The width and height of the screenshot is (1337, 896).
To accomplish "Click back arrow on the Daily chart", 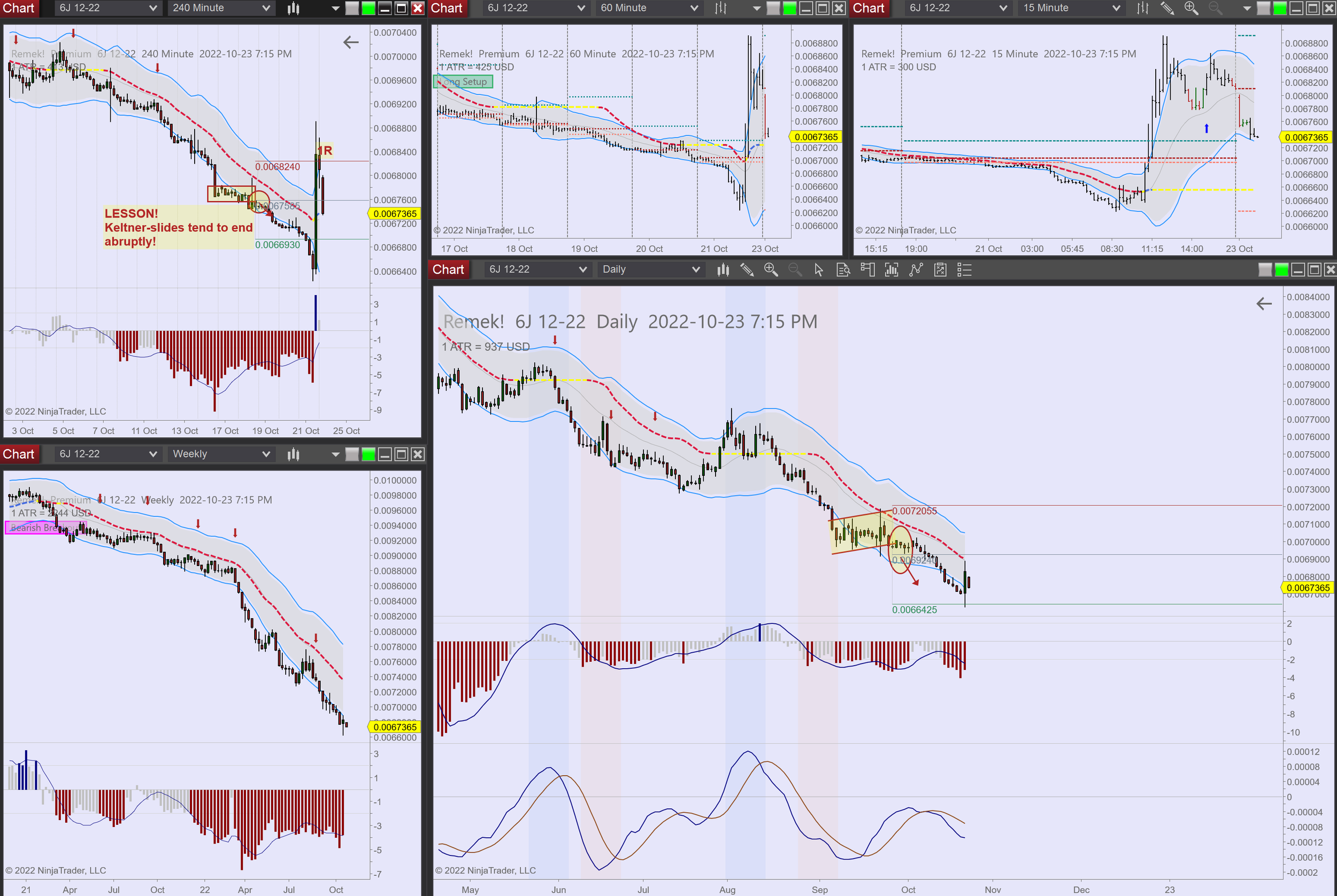I will tap(1264, 304).
